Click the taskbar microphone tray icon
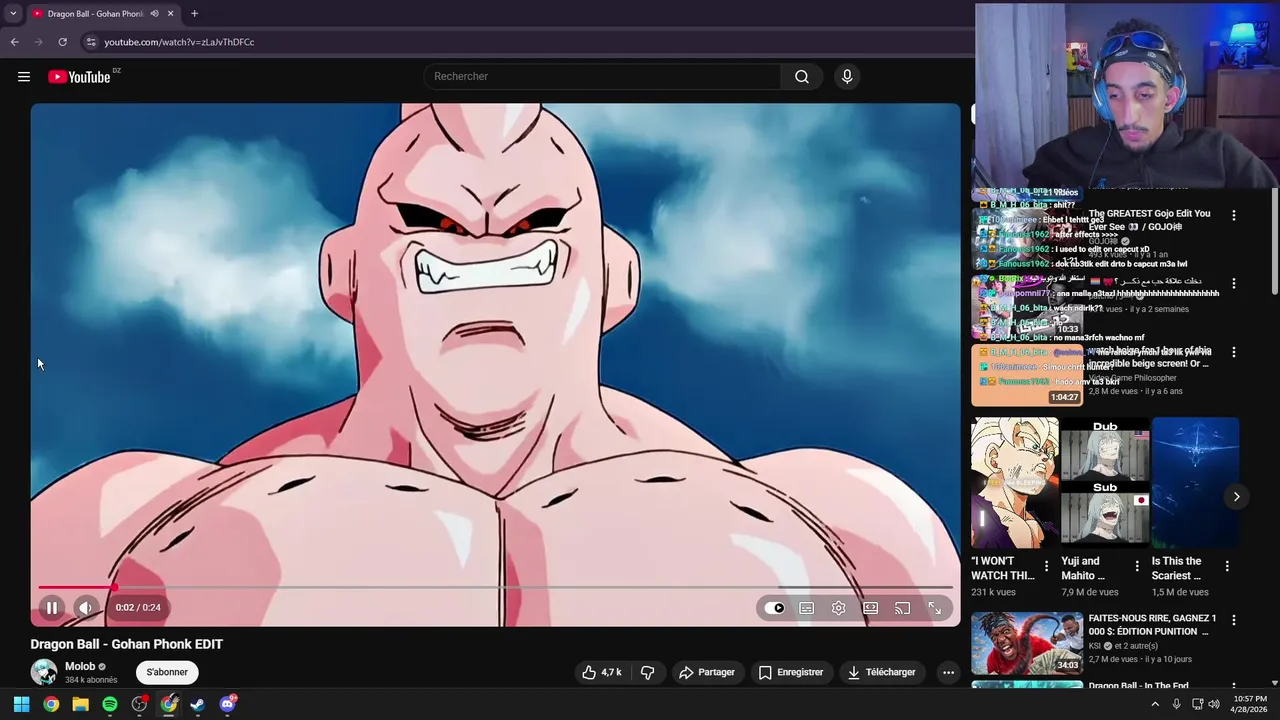This screenshot has width=1280, height=720. pos(1175,704)
